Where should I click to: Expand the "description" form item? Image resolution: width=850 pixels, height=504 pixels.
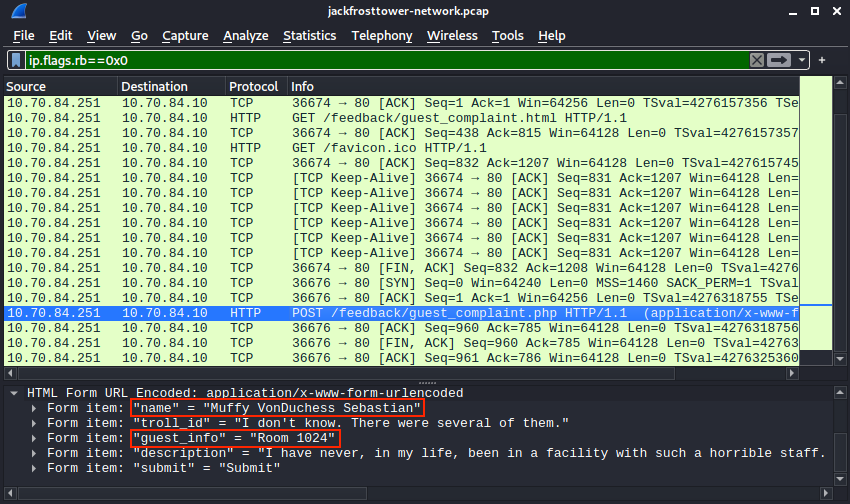point(34,453)
